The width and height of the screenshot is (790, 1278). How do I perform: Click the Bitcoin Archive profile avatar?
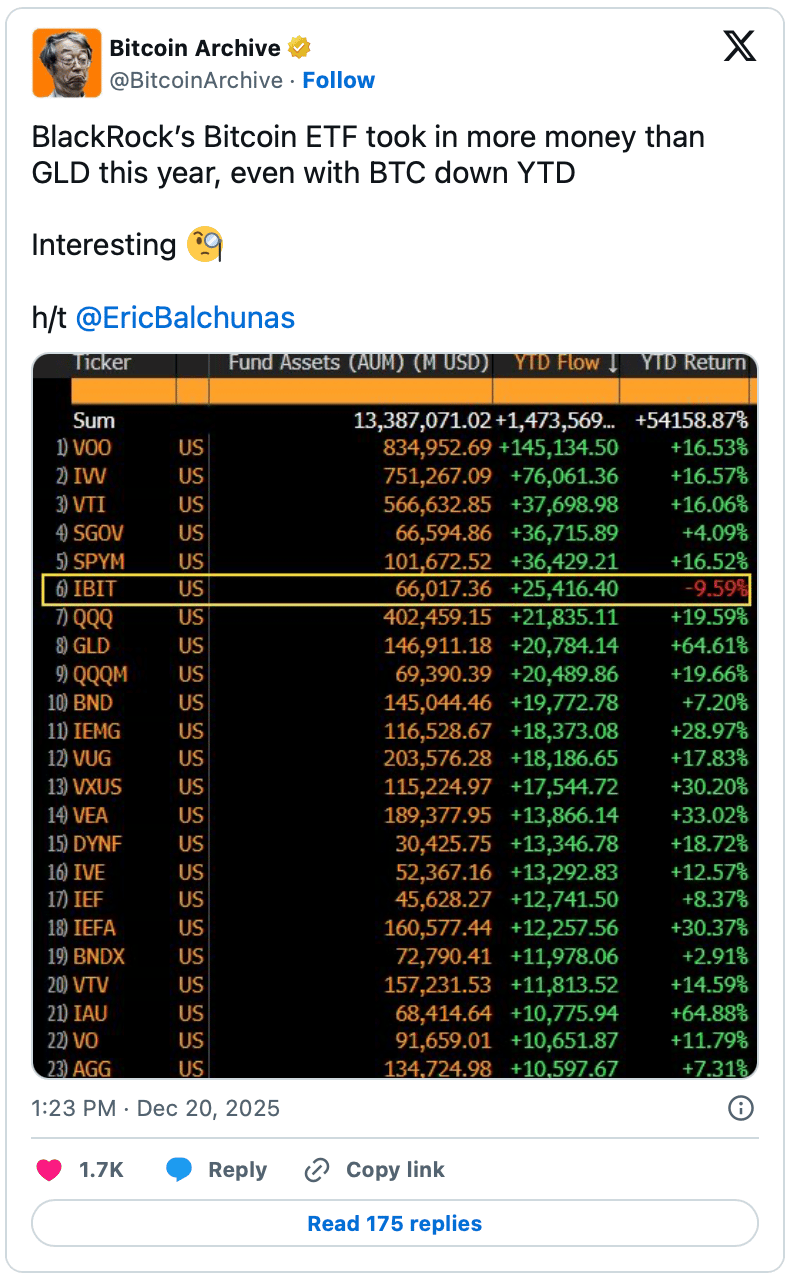click(x=66, y=63)
